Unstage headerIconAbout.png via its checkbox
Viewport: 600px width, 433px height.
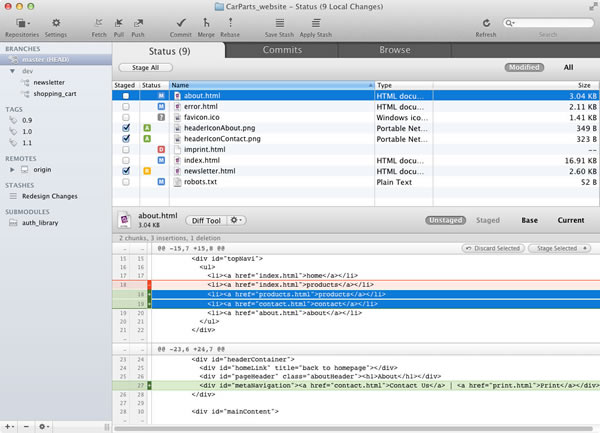click(x=125, y=128)
